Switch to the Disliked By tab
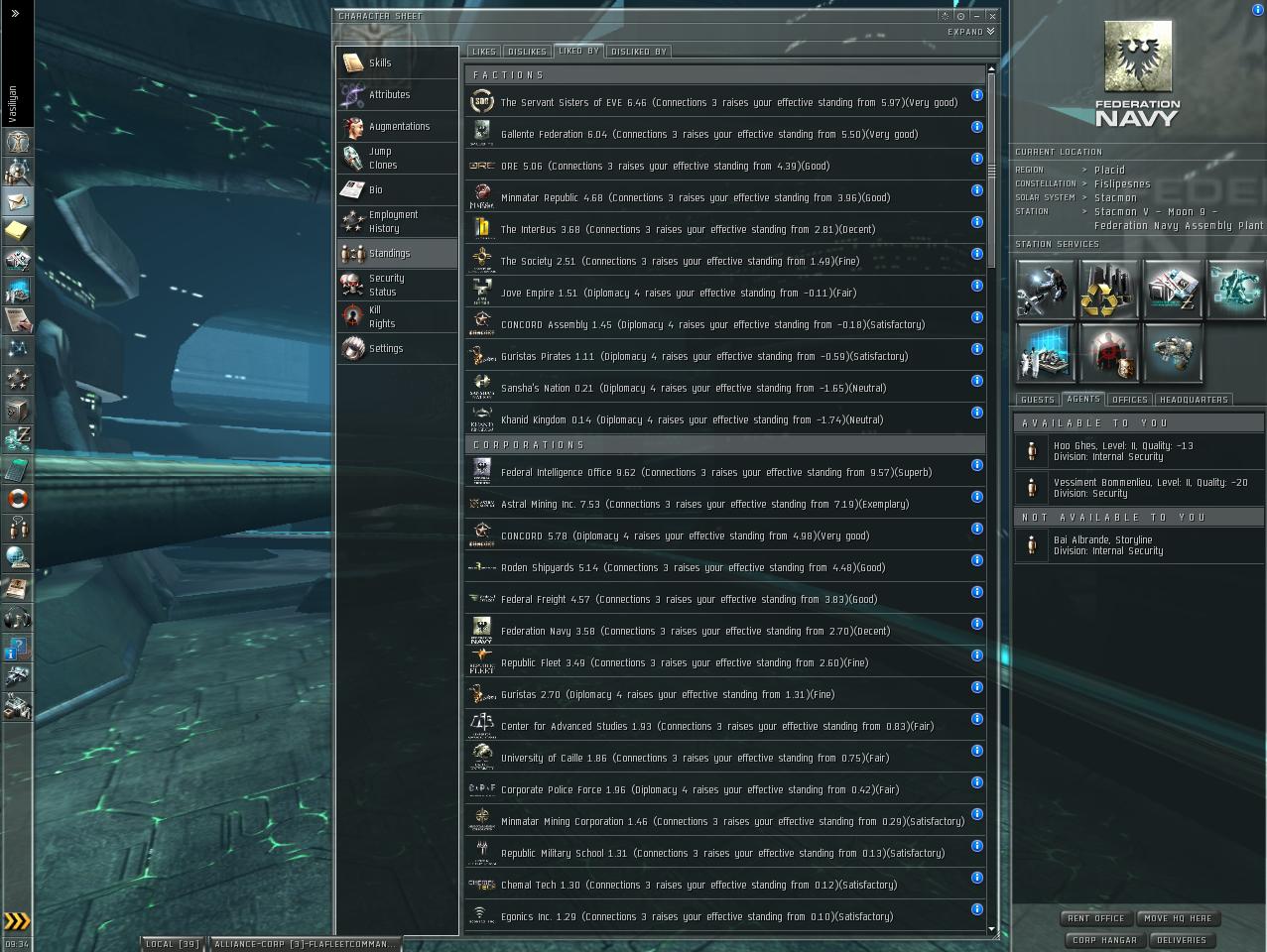The width and height of the screenshot is (1267, 952). point(638,52)
